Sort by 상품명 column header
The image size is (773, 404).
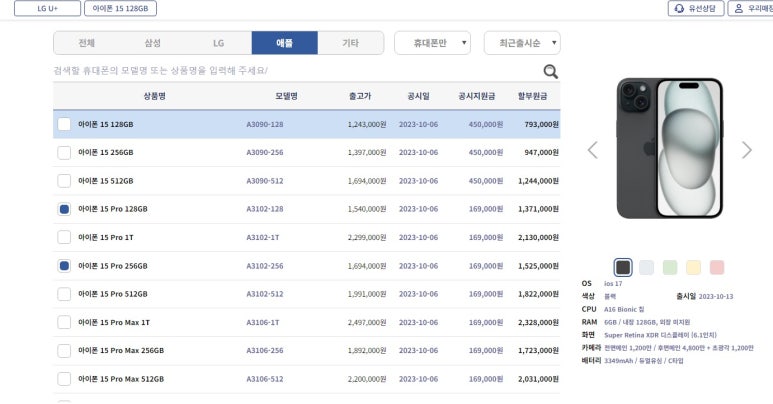(154, 96)
